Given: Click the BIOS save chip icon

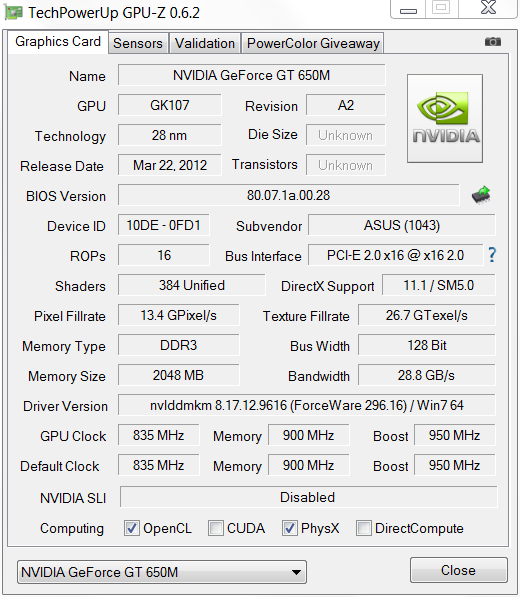Looking at the screenshot, I should click(x=481, y=195).
